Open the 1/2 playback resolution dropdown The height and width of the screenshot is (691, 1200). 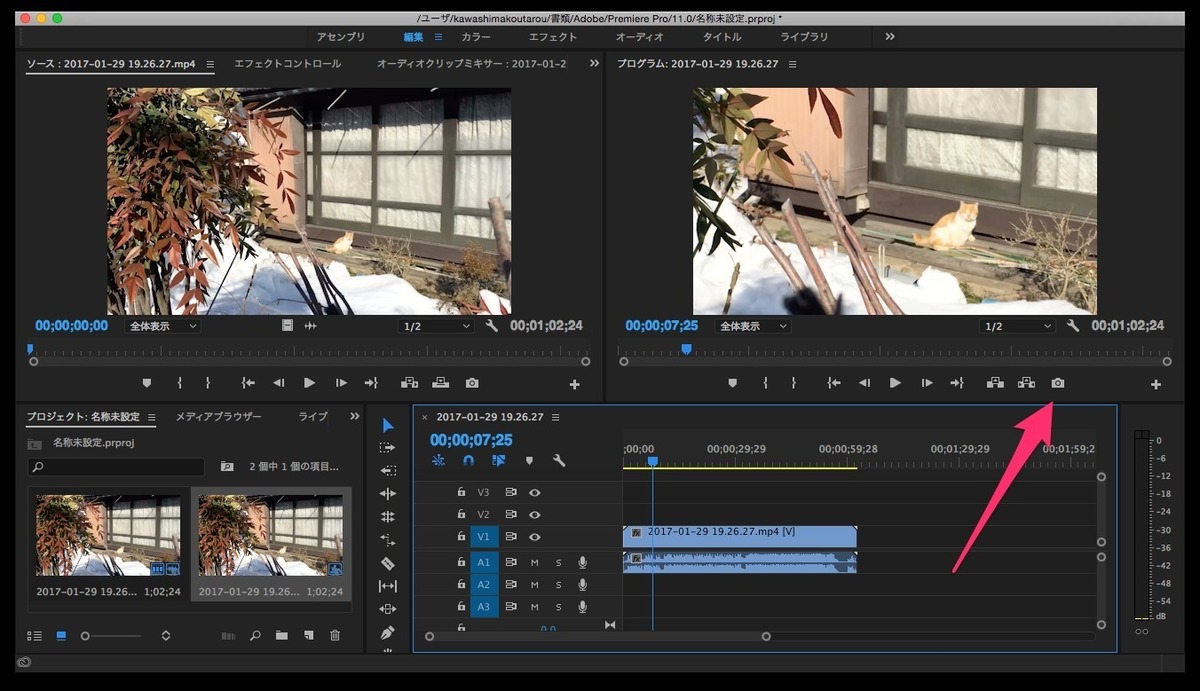435,325
